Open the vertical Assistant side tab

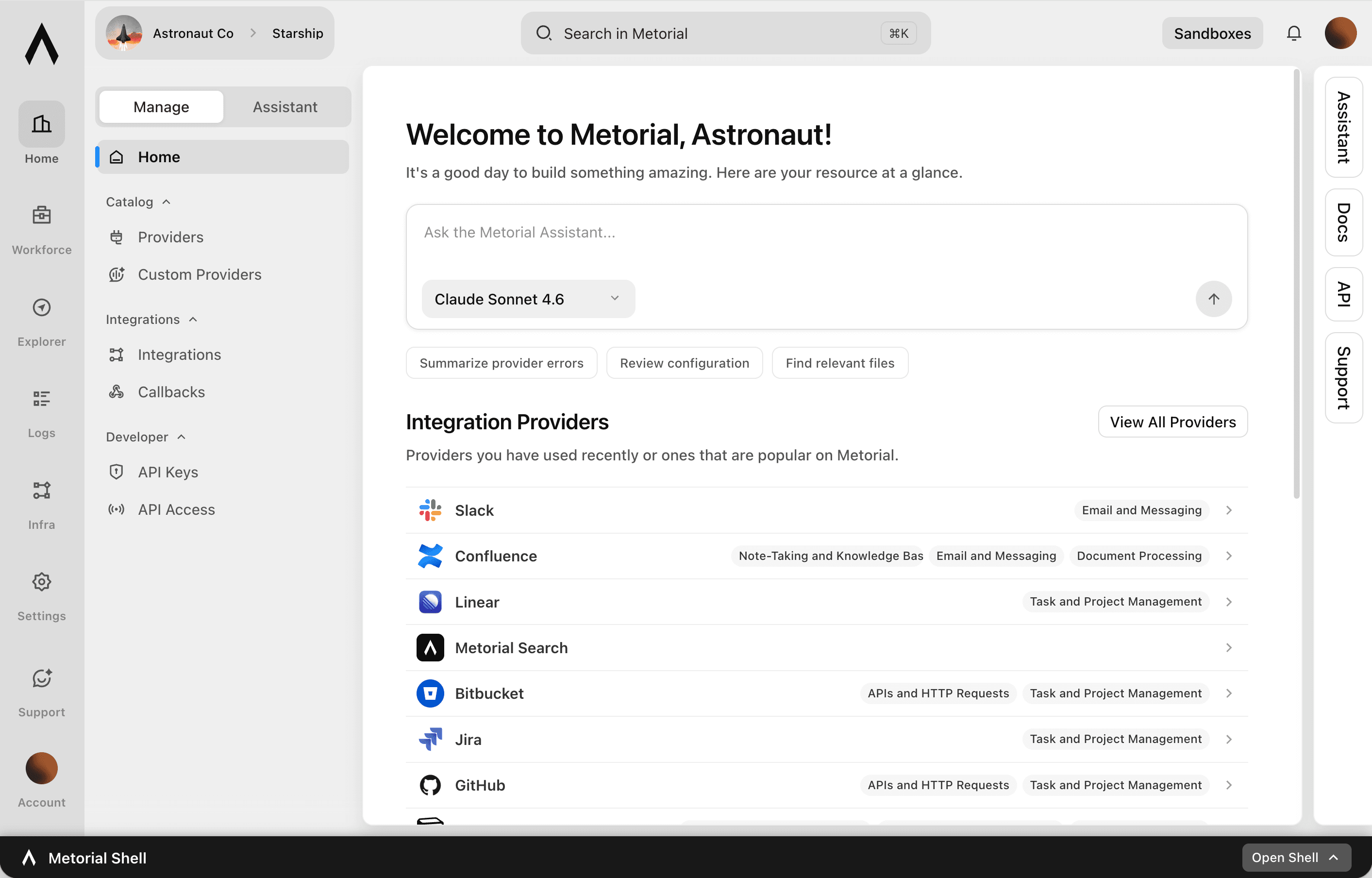click(1343, 128)
